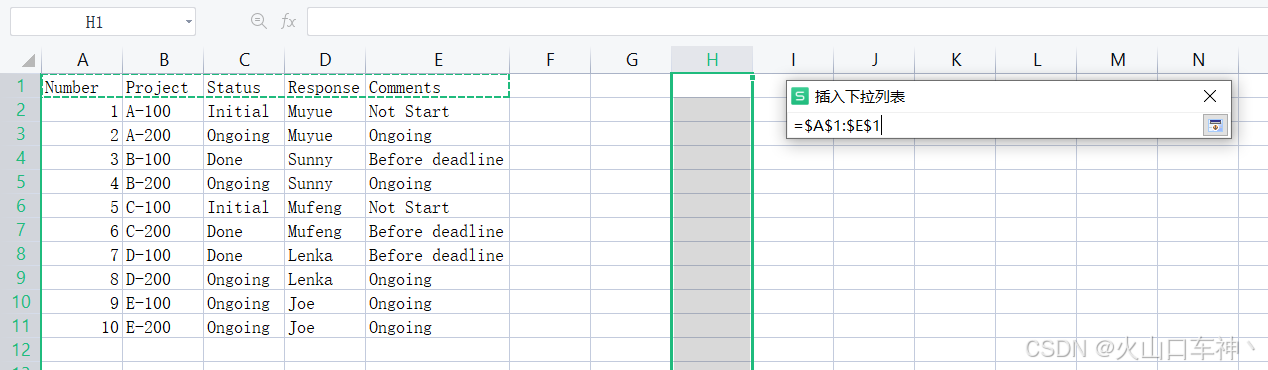The height and width of the screenshot is (370, 1268).
Task: Select column E header
Action: 438,60
